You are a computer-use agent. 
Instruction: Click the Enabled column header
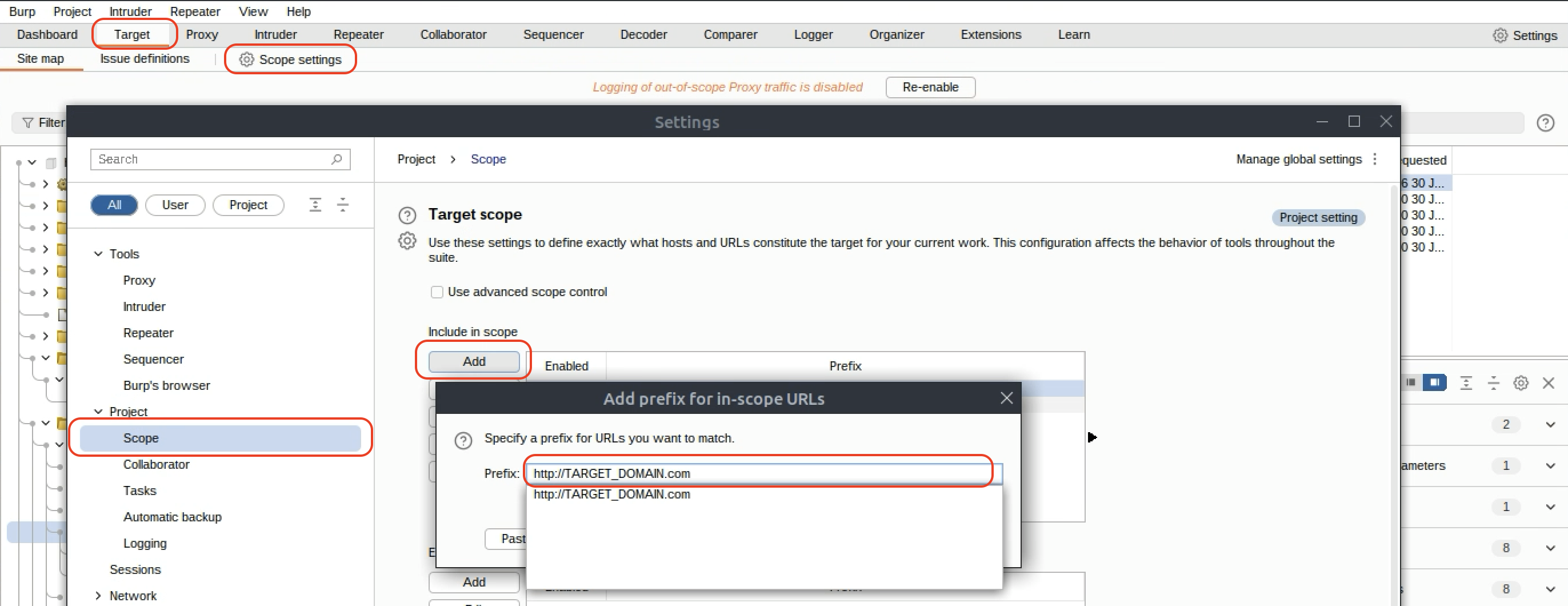(x=566, y=366)
